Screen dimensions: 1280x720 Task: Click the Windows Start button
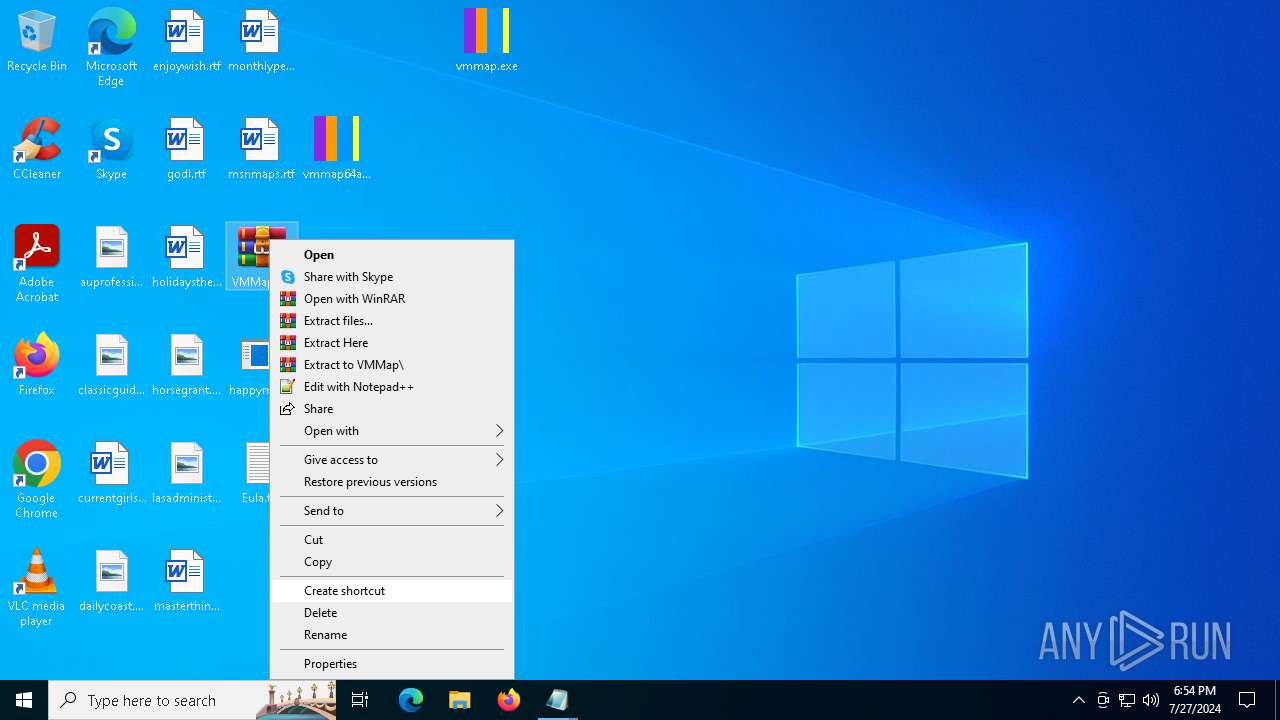tap(24, 700)
